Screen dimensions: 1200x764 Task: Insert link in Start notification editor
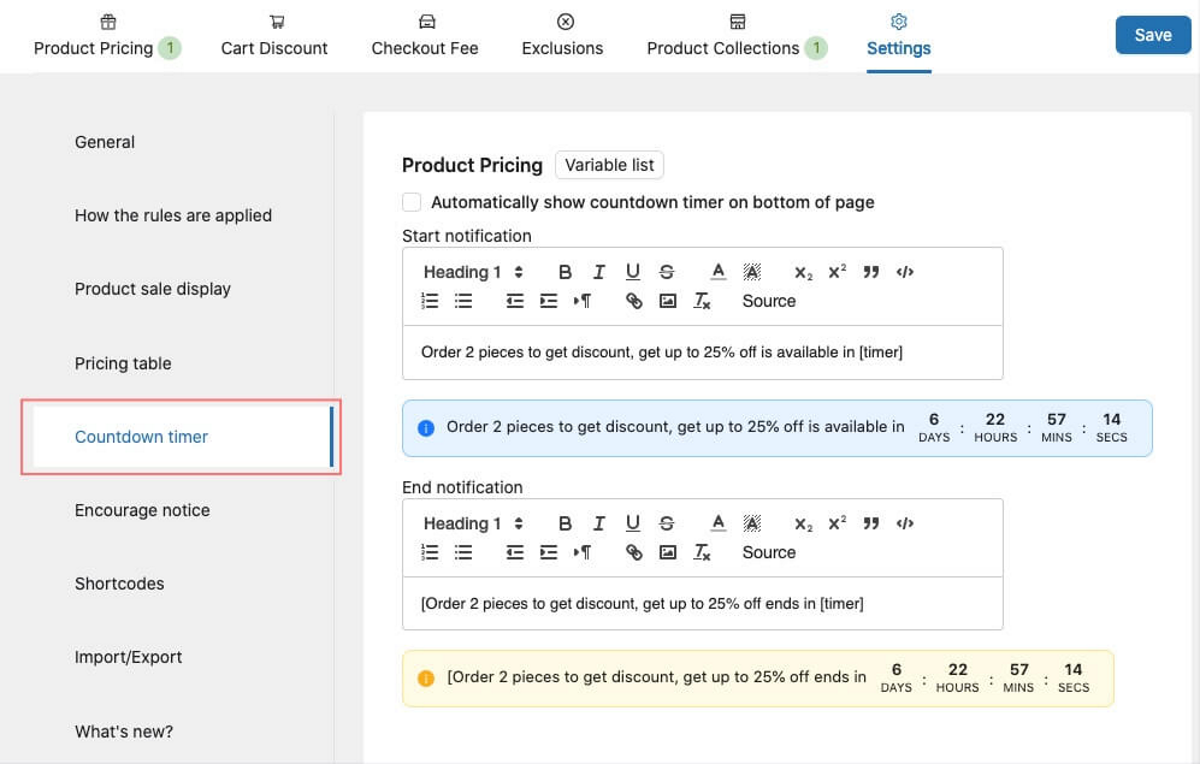point(634,301)
